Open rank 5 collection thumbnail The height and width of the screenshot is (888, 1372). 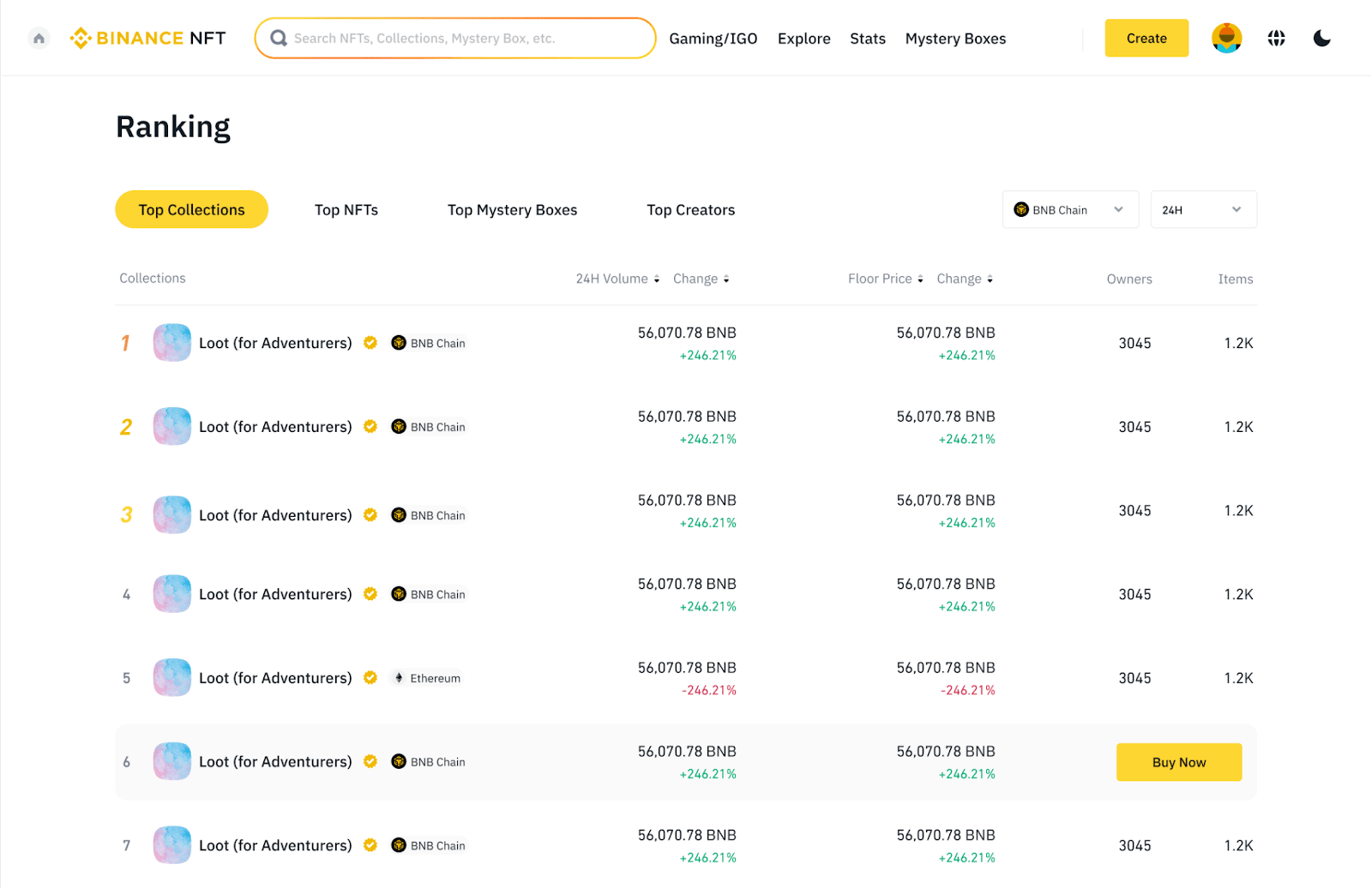click(172, 677)
